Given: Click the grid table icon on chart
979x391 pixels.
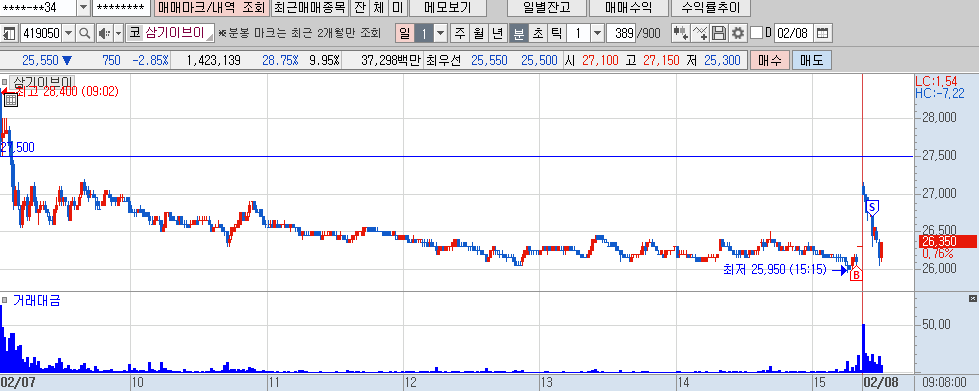Looking at the screenshot, I should point(11,99).
